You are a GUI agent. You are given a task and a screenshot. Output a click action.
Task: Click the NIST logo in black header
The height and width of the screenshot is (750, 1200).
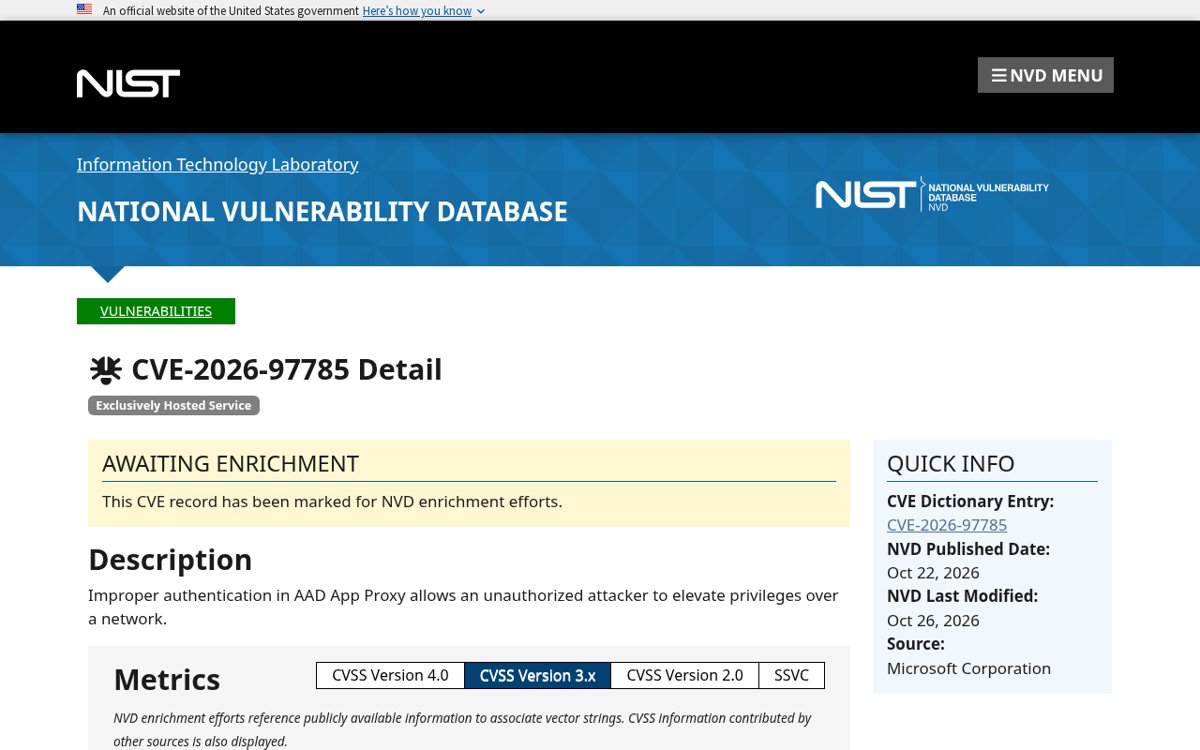128,83
